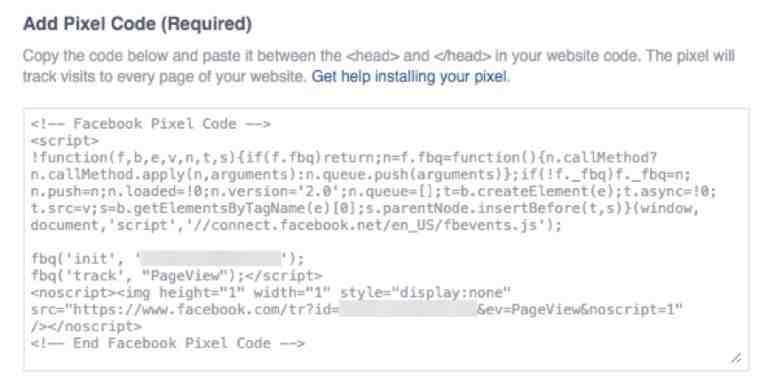Viewport: 768px width, 387px height.
Task: Open the Get help installing your pixel link
Action: coord(410,77)
